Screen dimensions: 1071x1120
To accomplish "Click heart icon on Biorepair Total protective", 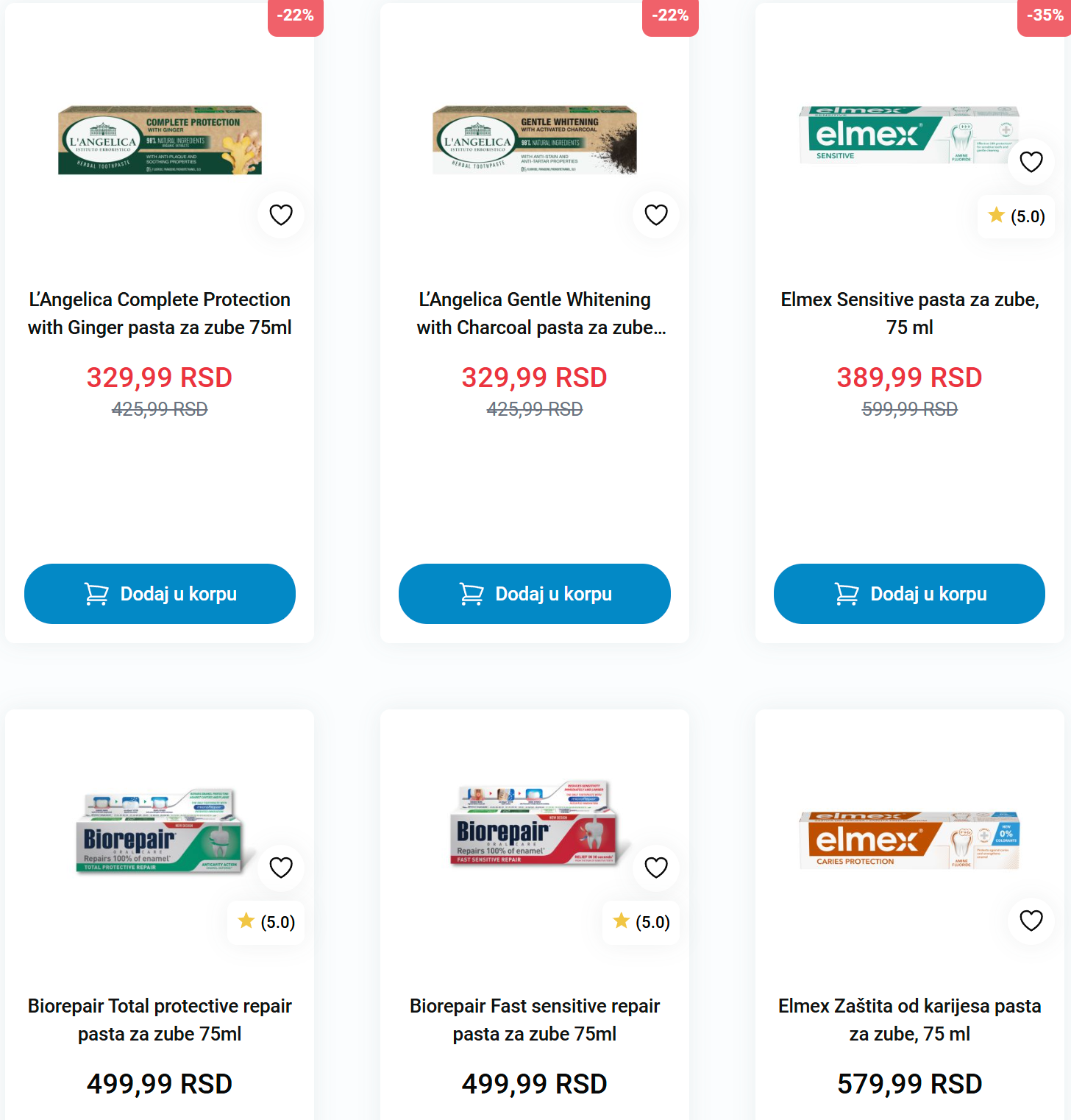I will [281, 868].
